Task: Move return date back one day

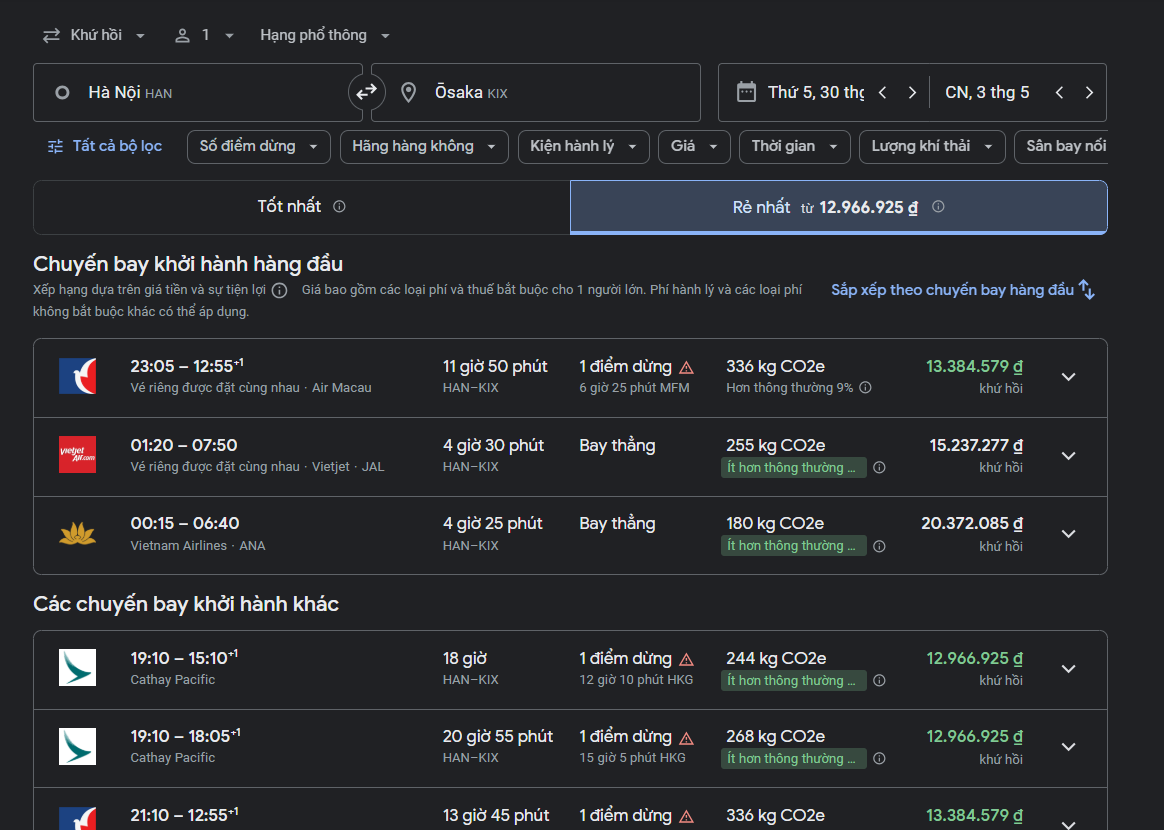Action: coord(1059,92)
